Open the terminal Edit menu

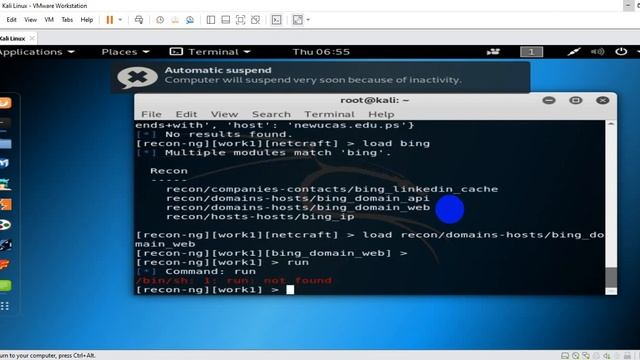186,114
